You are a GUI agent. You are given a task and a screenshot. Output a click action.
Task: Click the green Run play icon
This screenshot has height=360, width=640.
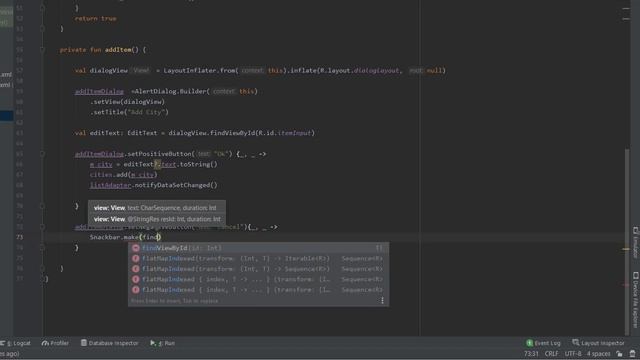[x=153, y=343]
